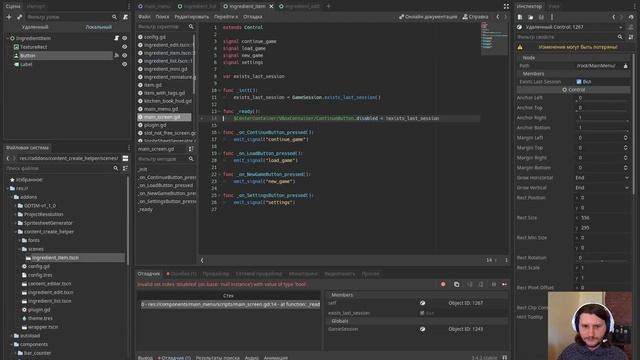Toggle Exists Last Session checkbox in Inspector
The height and width of the screenshot is (360, 640).
coord(579,82)
